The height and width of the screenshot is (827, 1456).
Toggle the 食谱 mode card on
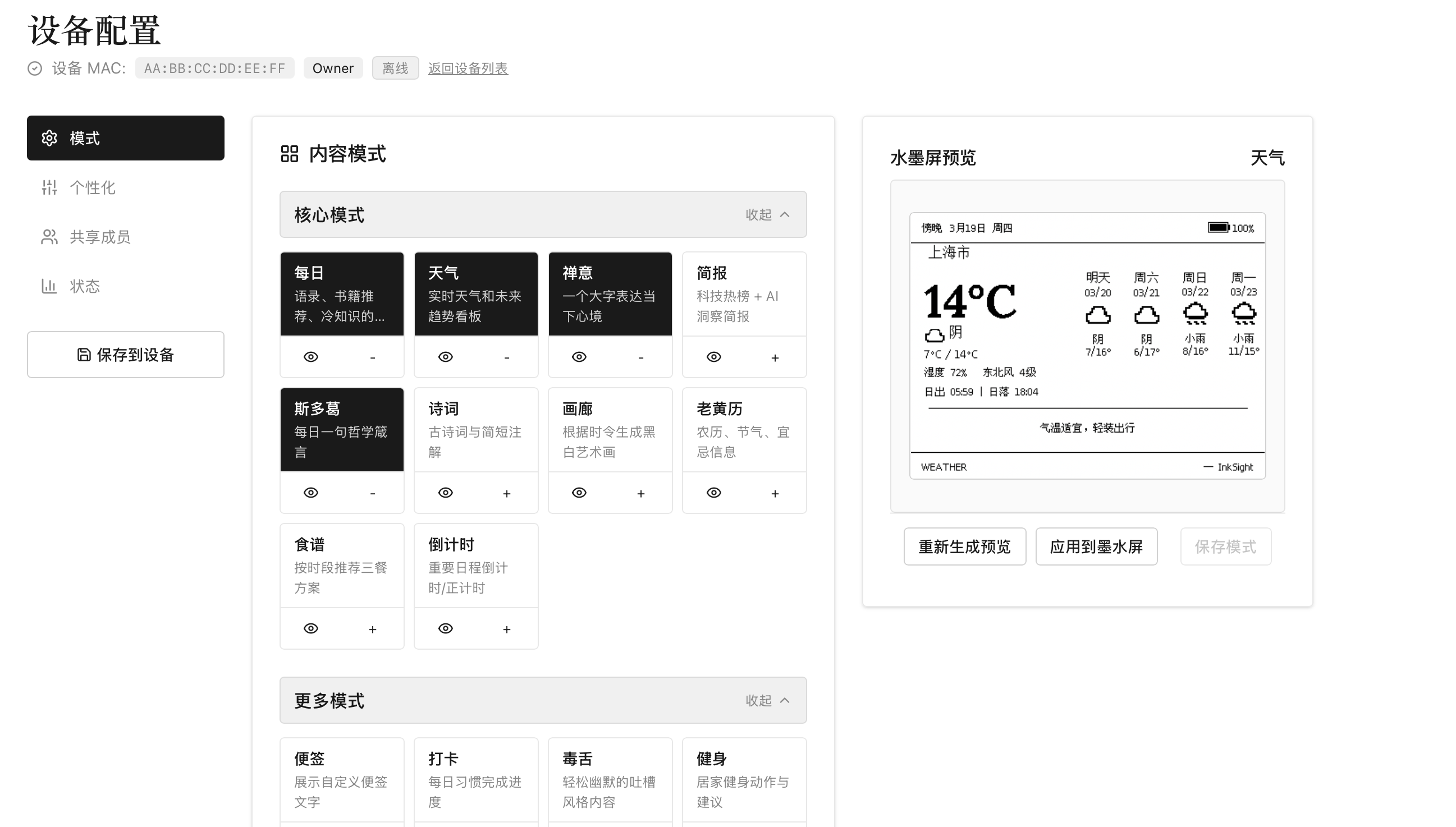341,565
